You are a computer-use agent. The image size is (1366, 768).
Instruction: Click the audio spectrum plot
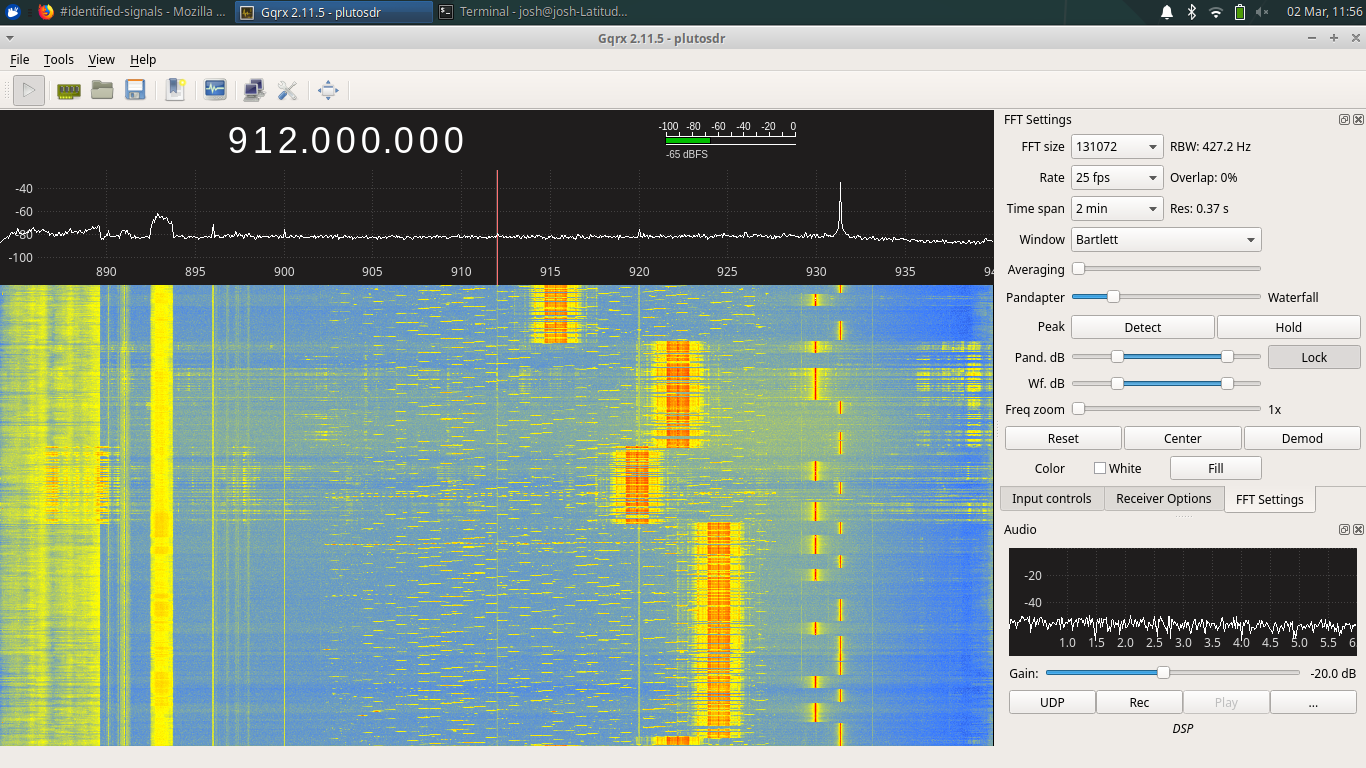click(x=1183, y=600)
